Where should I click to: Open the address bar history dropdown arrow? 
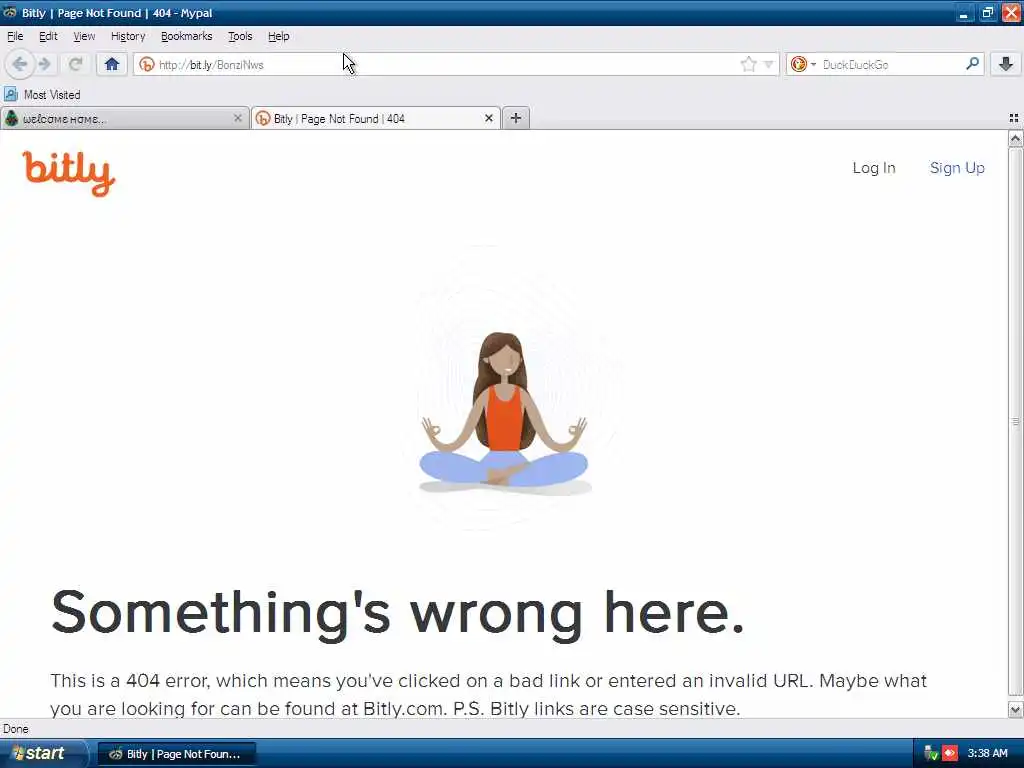pyautogui.click(x=769, y=64)
